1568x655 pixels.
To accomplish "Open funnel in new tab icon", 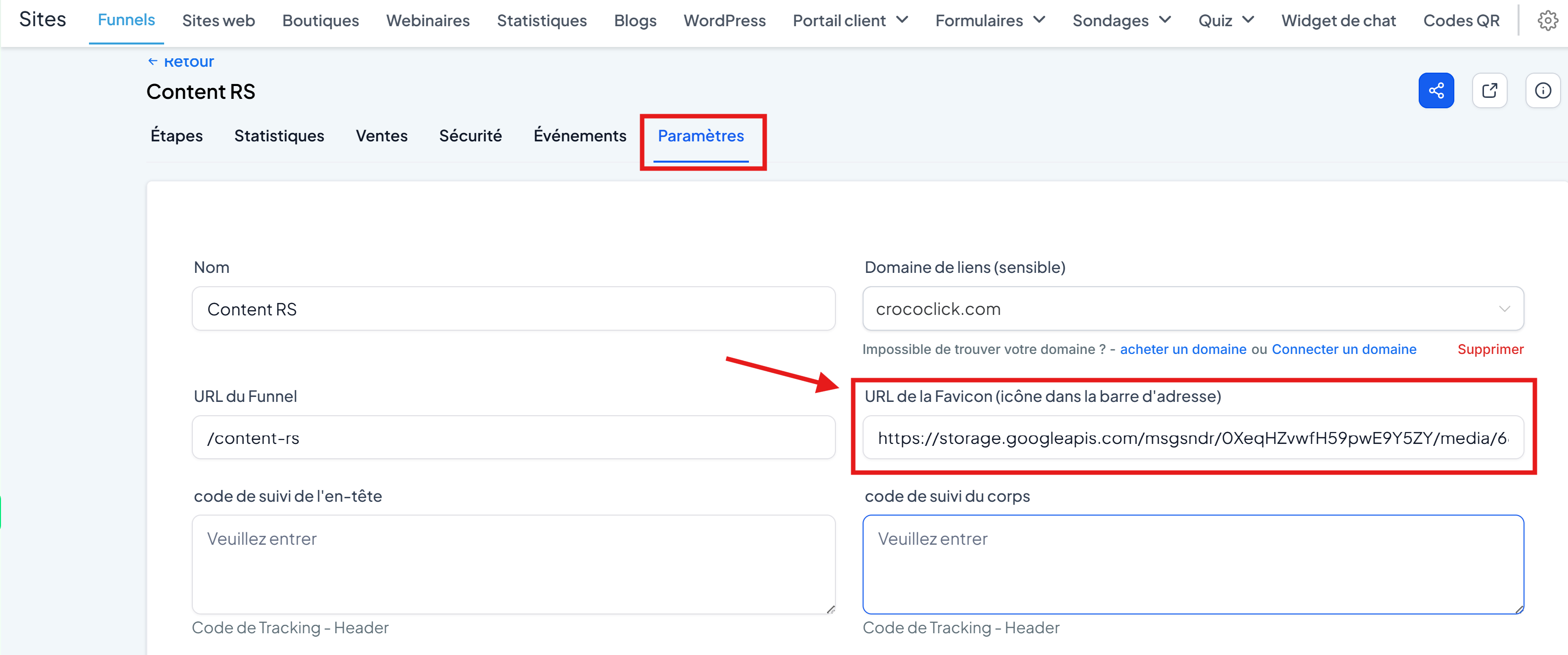I will 1489,90.
